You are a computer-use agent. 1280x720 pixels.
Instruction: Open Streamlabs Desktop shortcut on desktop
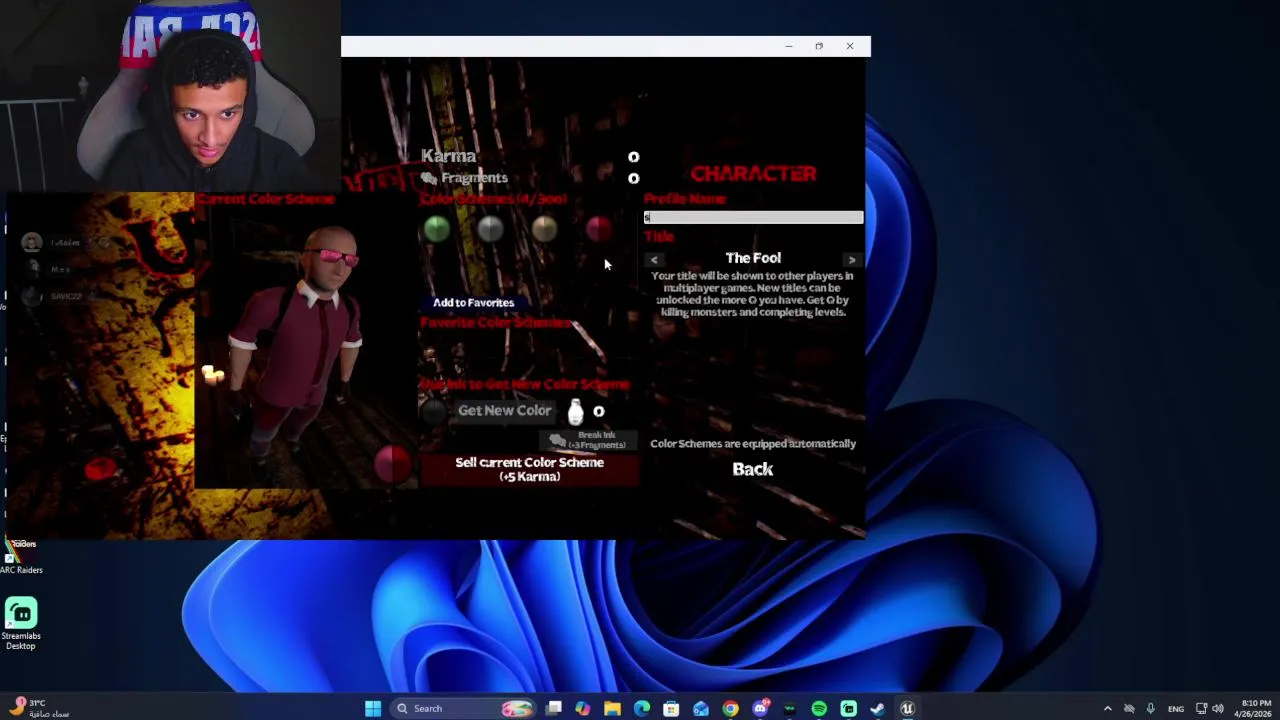[21, 624]
